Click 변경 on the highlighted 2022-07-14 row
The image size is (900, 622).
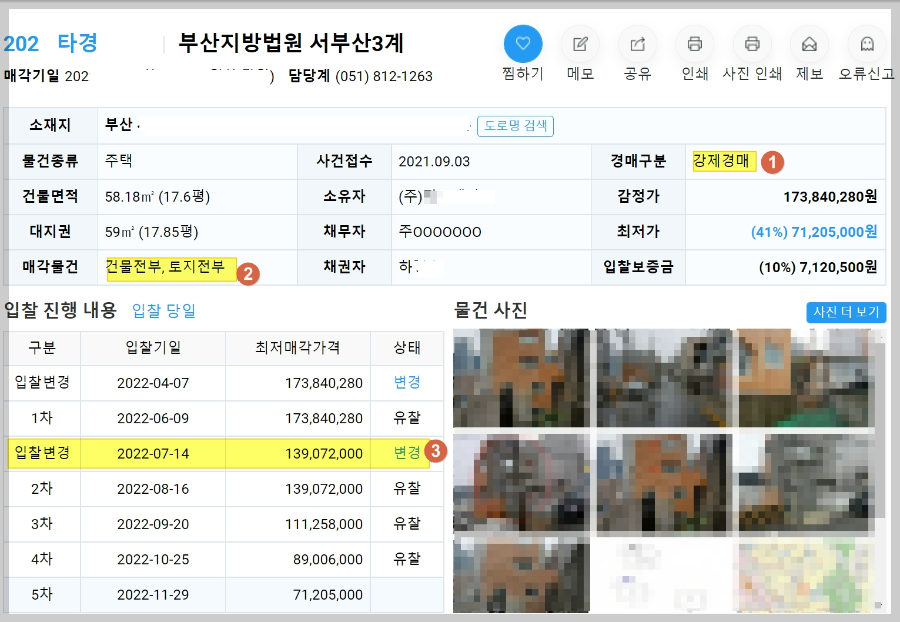406,453
